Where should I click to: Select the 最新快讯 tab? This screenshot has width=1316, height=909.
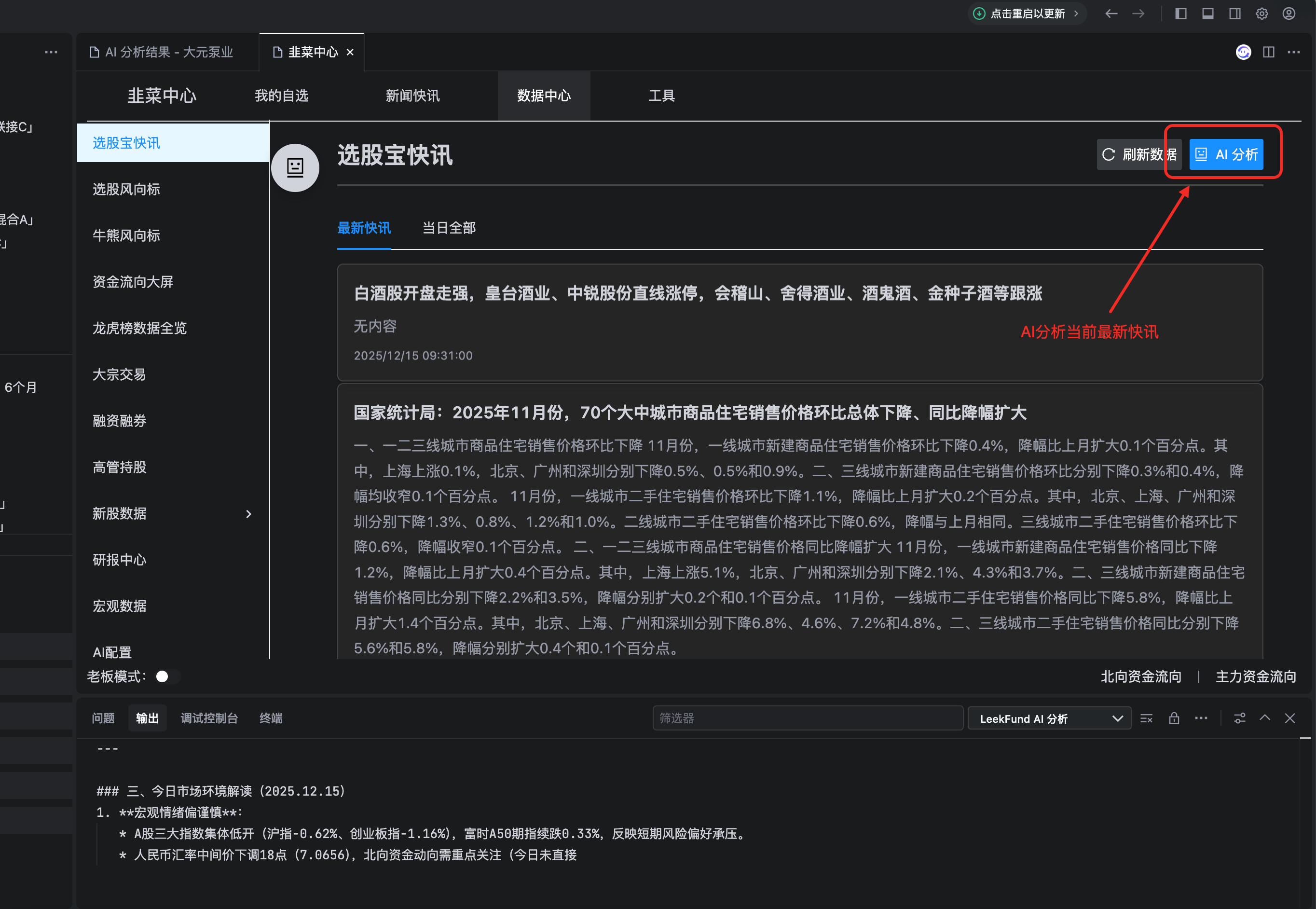coord(364,228)
